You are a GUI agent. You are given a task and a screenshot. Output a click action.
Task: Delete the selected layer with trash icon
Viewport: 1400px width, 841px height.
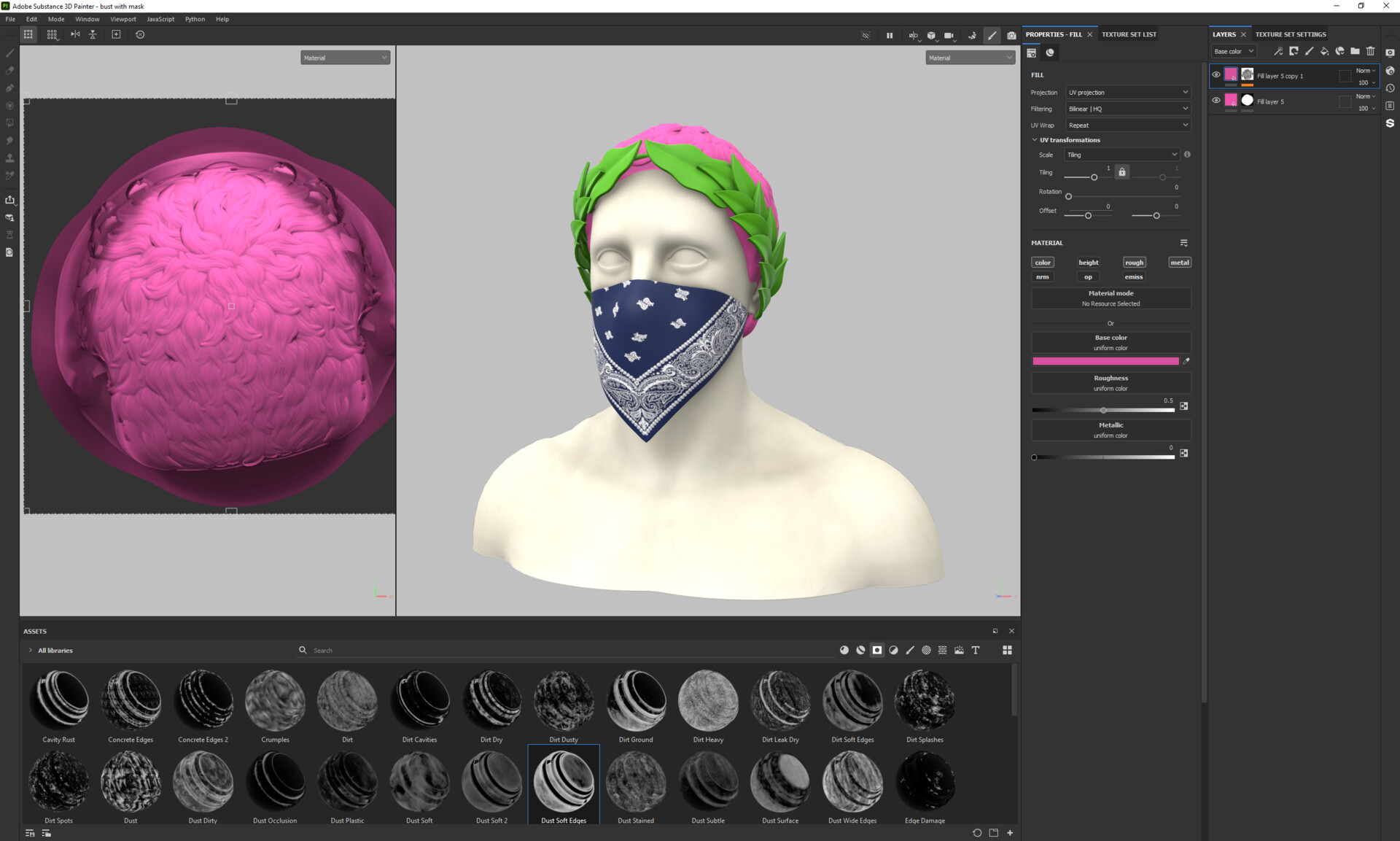(x=1371, y=51)
